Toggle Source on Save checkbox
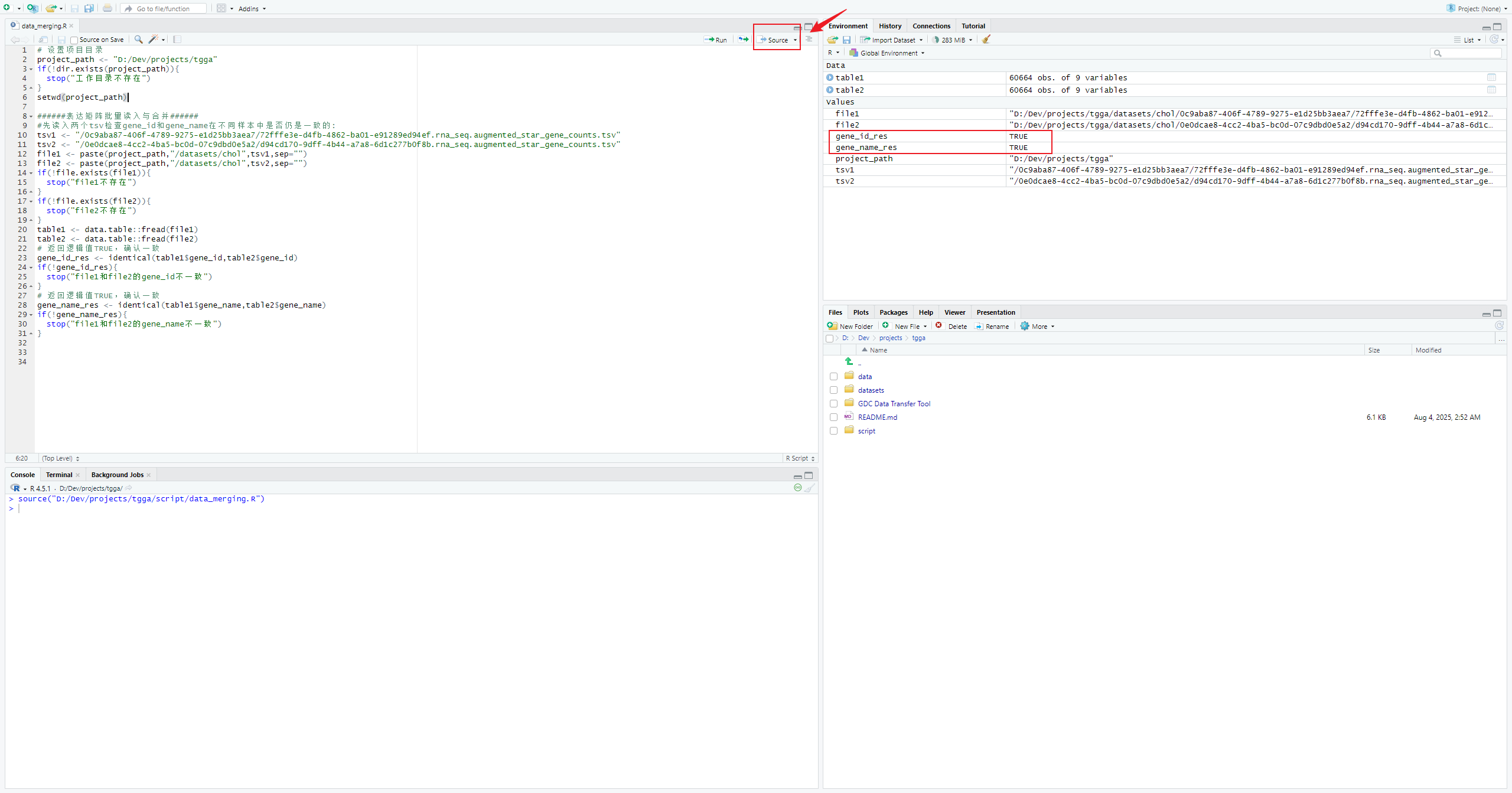The image size is (1512, 793). point(74,40)
